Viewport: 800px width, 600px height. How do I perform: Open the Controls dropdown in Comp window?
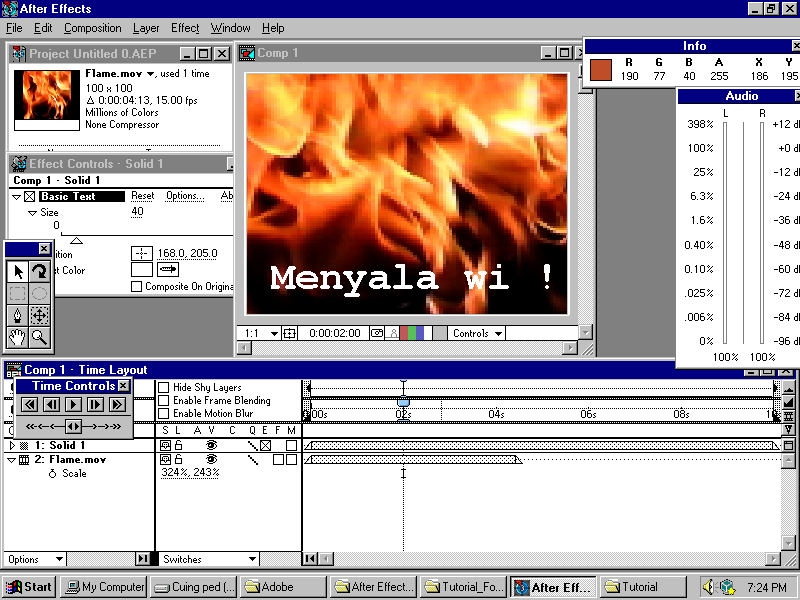pyautogui.click(x=477, y=333)
